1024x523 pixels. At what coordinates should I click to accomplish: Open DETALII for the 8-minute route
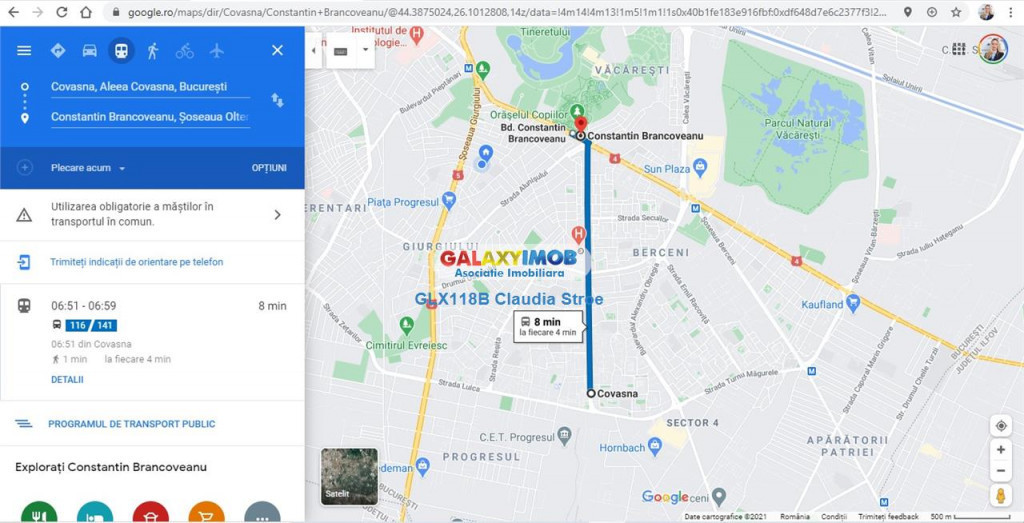[x=67, y=379]
